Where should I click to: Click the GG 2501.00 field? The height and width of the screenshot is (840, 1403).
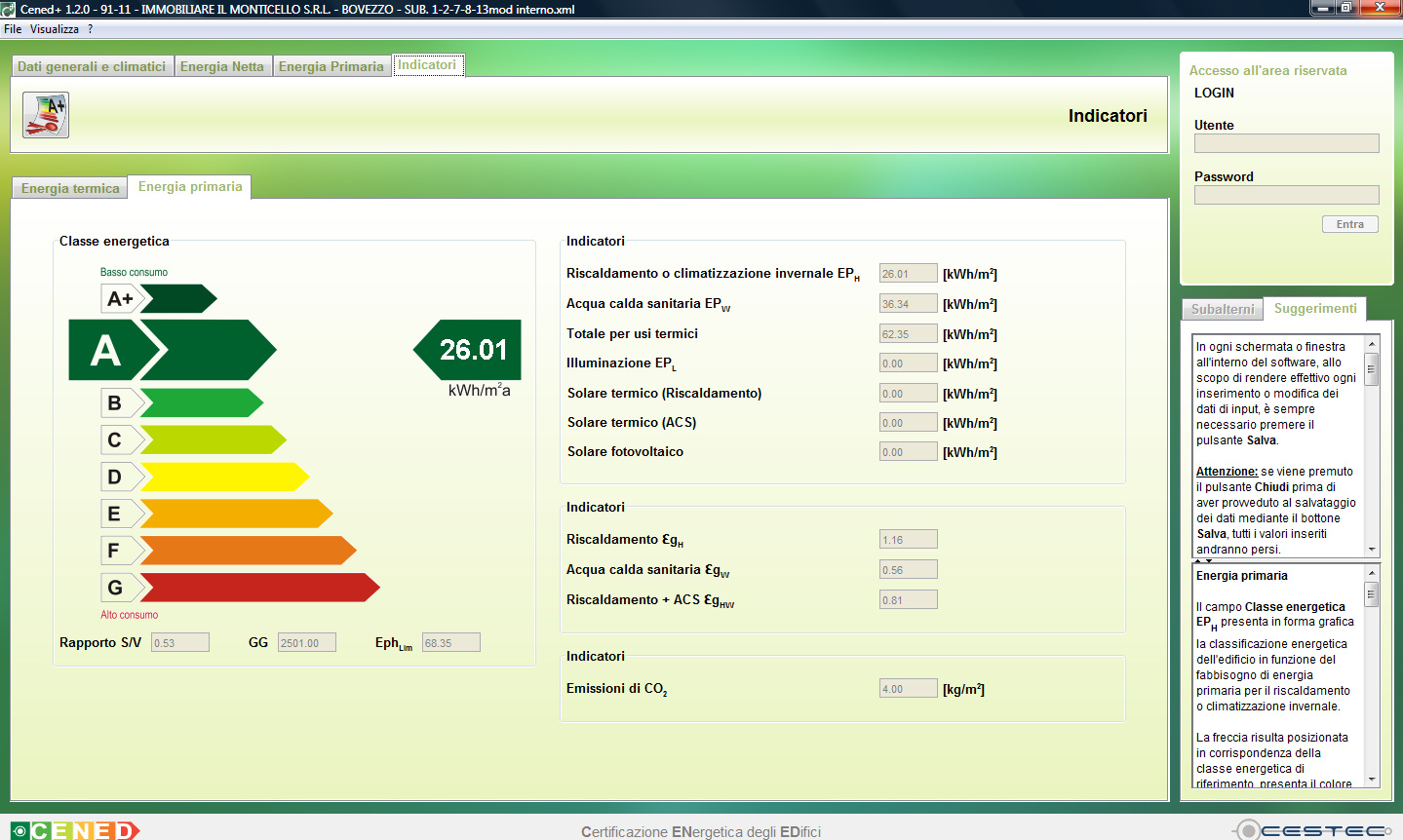click(x=307, y=643)
